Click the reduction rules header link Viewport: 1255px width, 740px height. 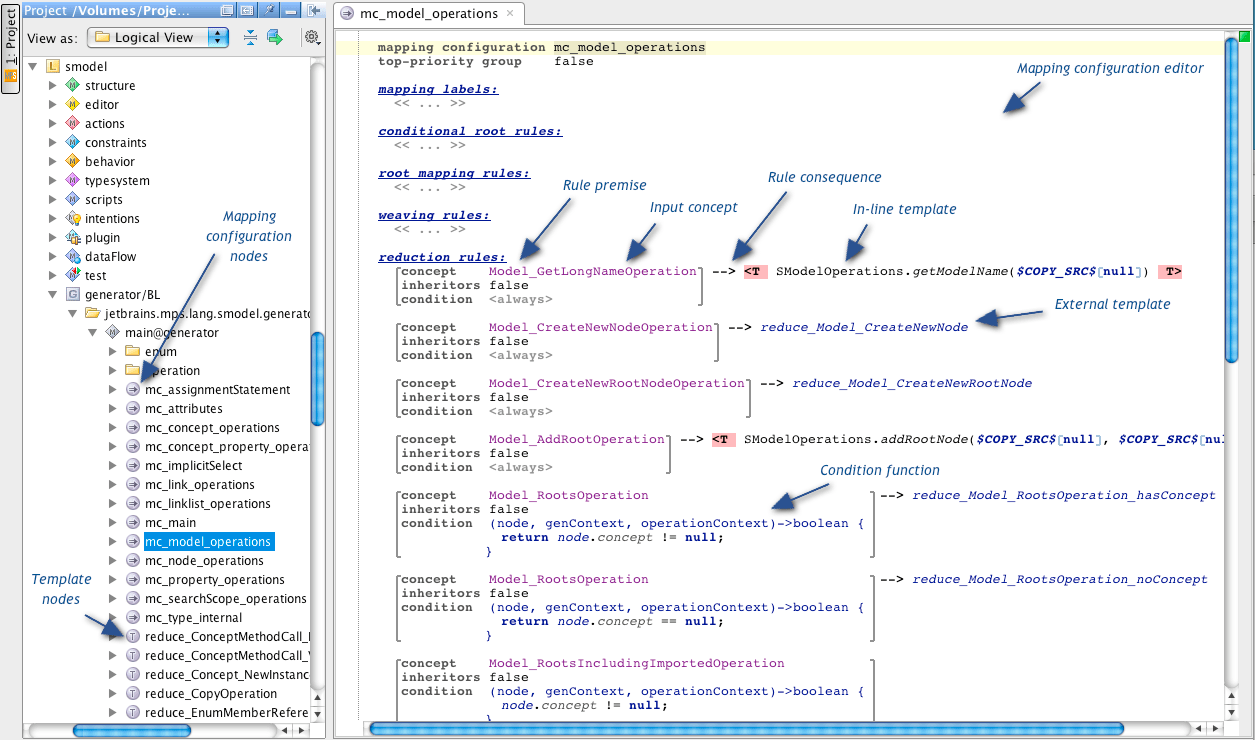(x=440, y=256)
